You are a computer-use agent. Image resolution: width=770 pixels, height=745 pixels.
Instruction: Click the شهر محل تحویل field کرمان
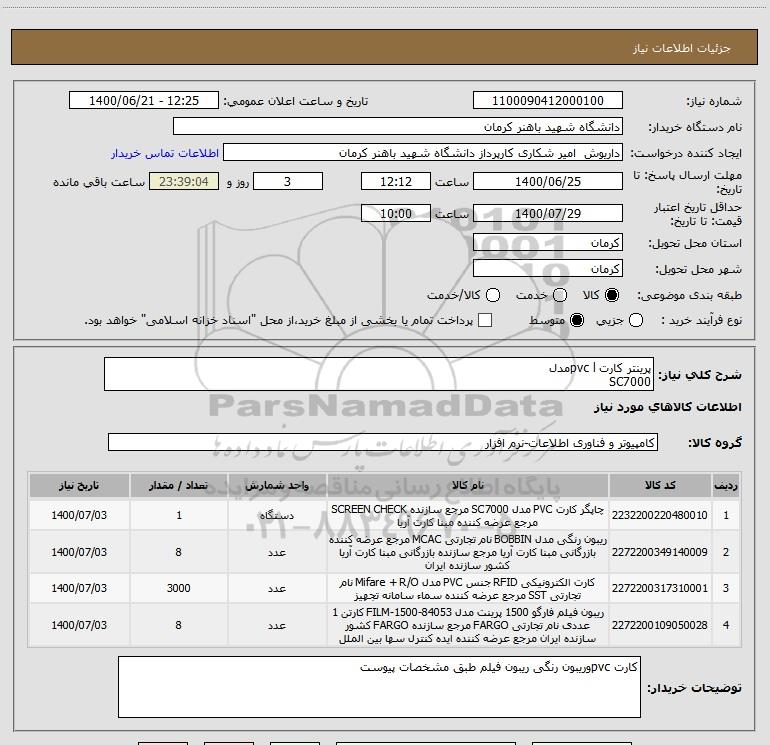click(x=548, y=269)
